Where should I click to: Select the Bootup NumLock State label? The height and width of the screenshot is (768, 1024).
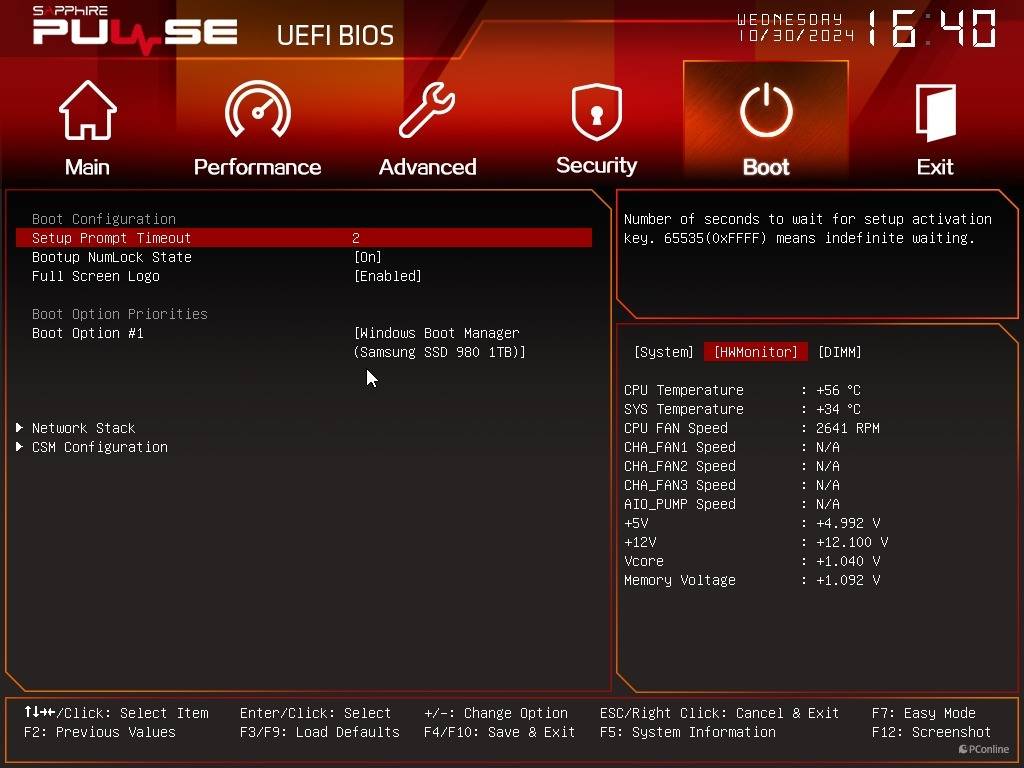tap(112, 257)
